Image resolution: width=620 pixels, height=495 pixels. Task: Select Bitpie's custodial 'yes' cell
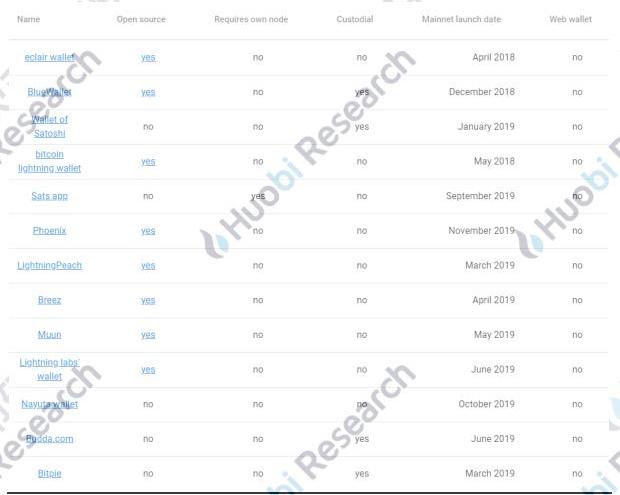(362, 474)
